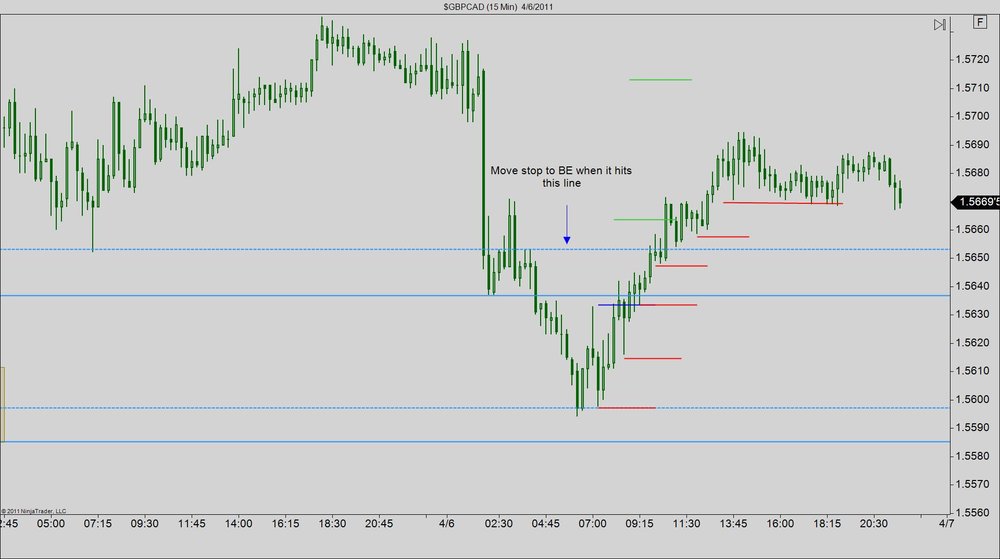Screen dimensions: 1000x559
Task: Click the 20:45 time axis label
Action: 379,524
